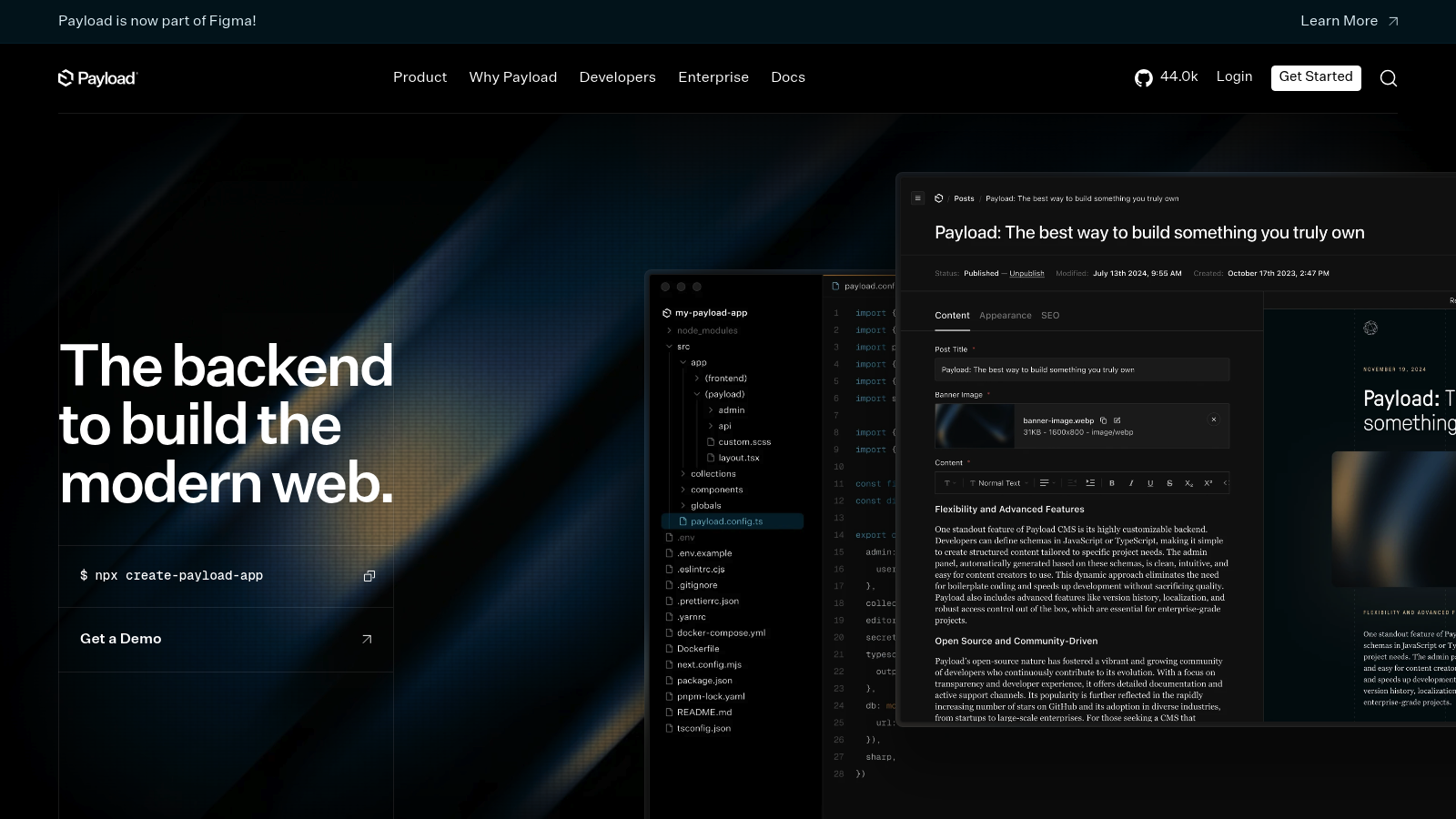
Task: Click the Get a Demo link
Action: click(226, 640)
